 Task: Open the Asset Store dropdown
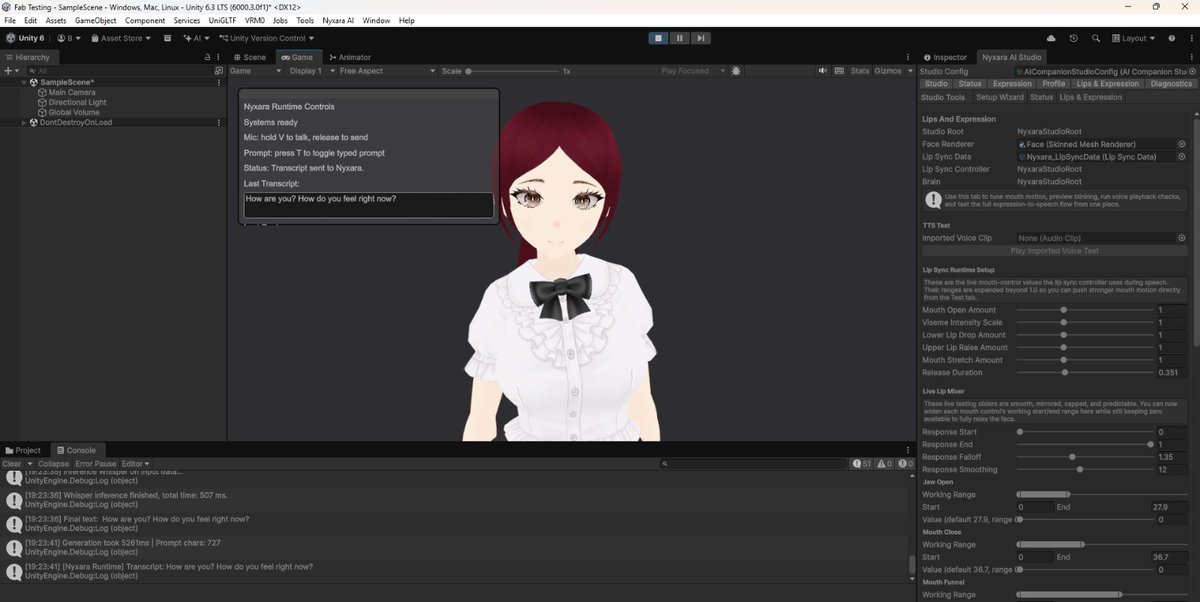(120, 38)
